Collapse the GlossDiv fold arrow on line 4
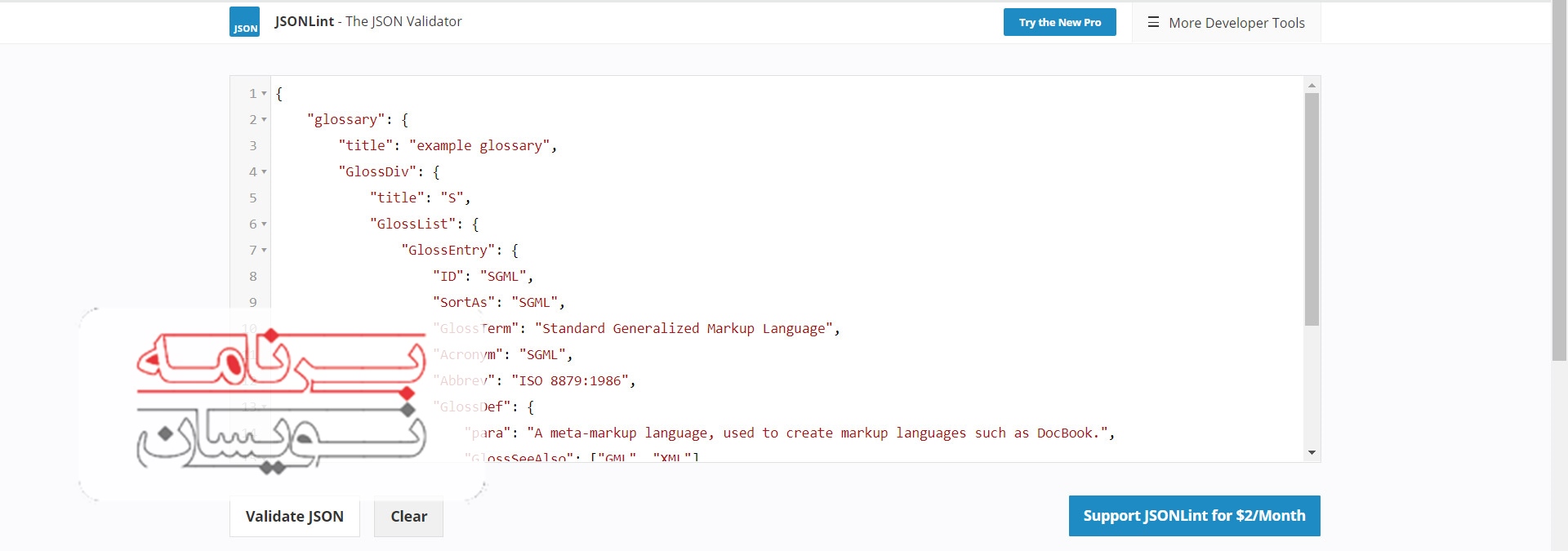 264,172
